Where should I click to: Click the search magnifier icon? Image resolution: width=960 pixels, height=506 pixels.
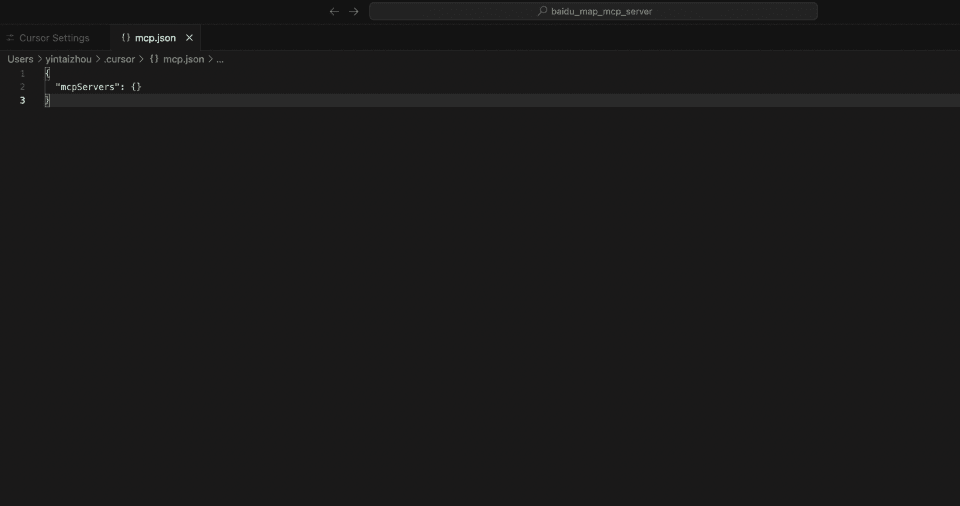pos(542,11)
